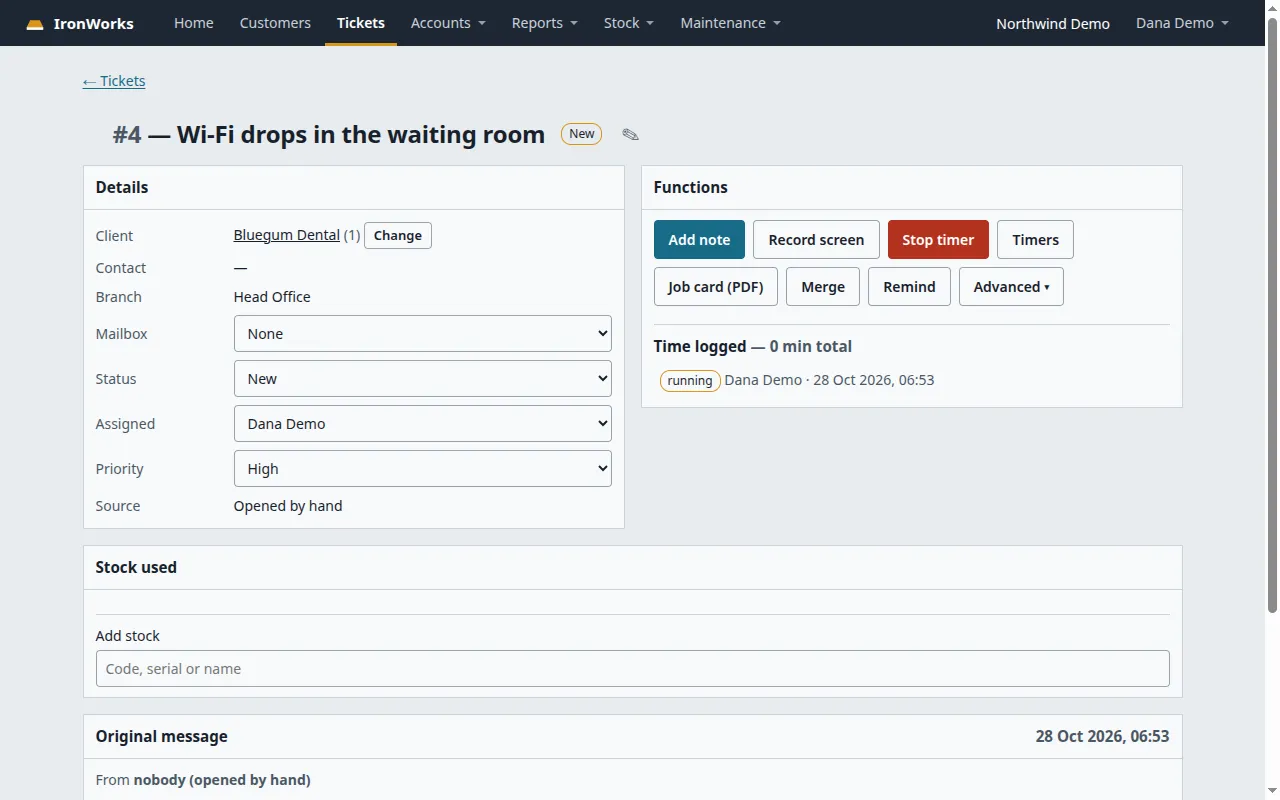
Task: Click the running timer badge
Action: pos(690,381)
